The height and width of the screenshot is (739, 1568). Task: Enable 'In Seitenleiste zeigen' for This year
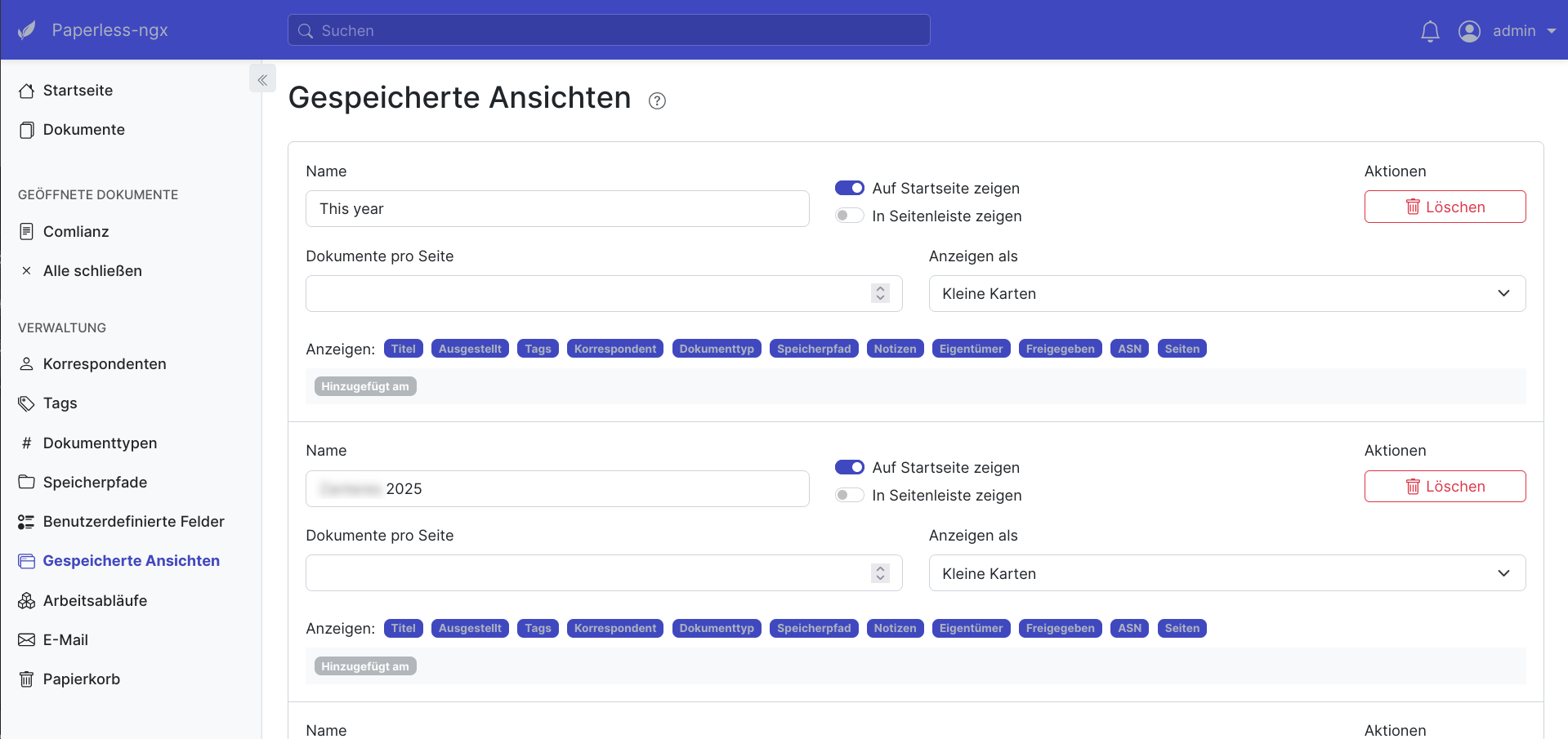[x=849, y=215]
